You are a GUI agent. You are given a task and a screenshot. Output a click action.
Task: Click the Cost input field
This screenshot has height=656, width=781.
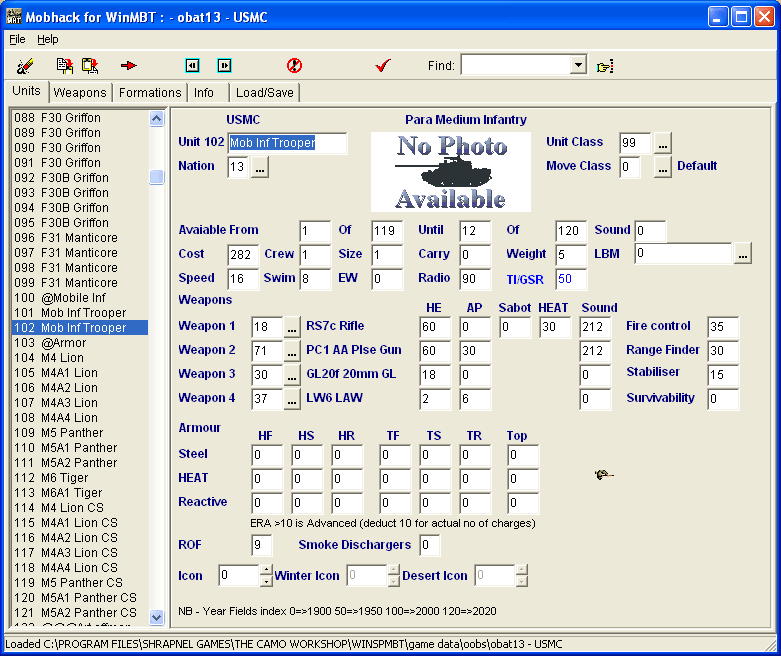(x=242, y=255)
